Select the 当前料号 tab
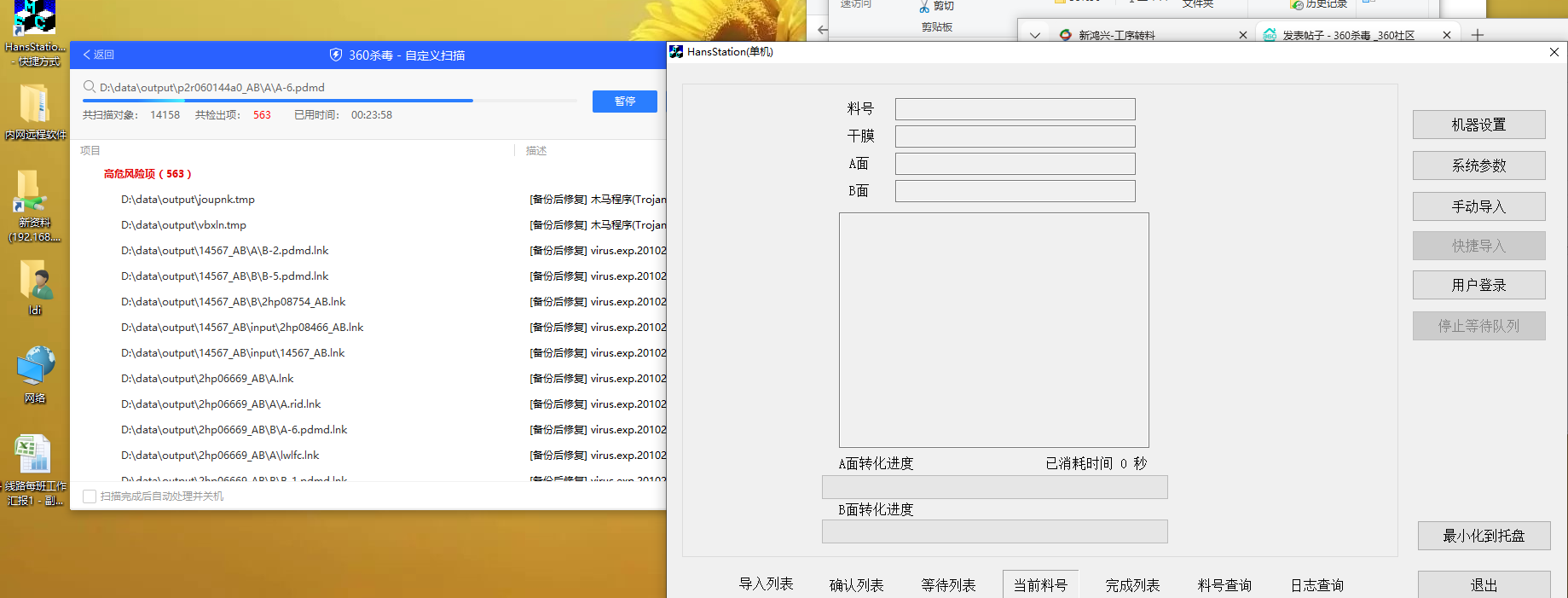 point(1040,584)
